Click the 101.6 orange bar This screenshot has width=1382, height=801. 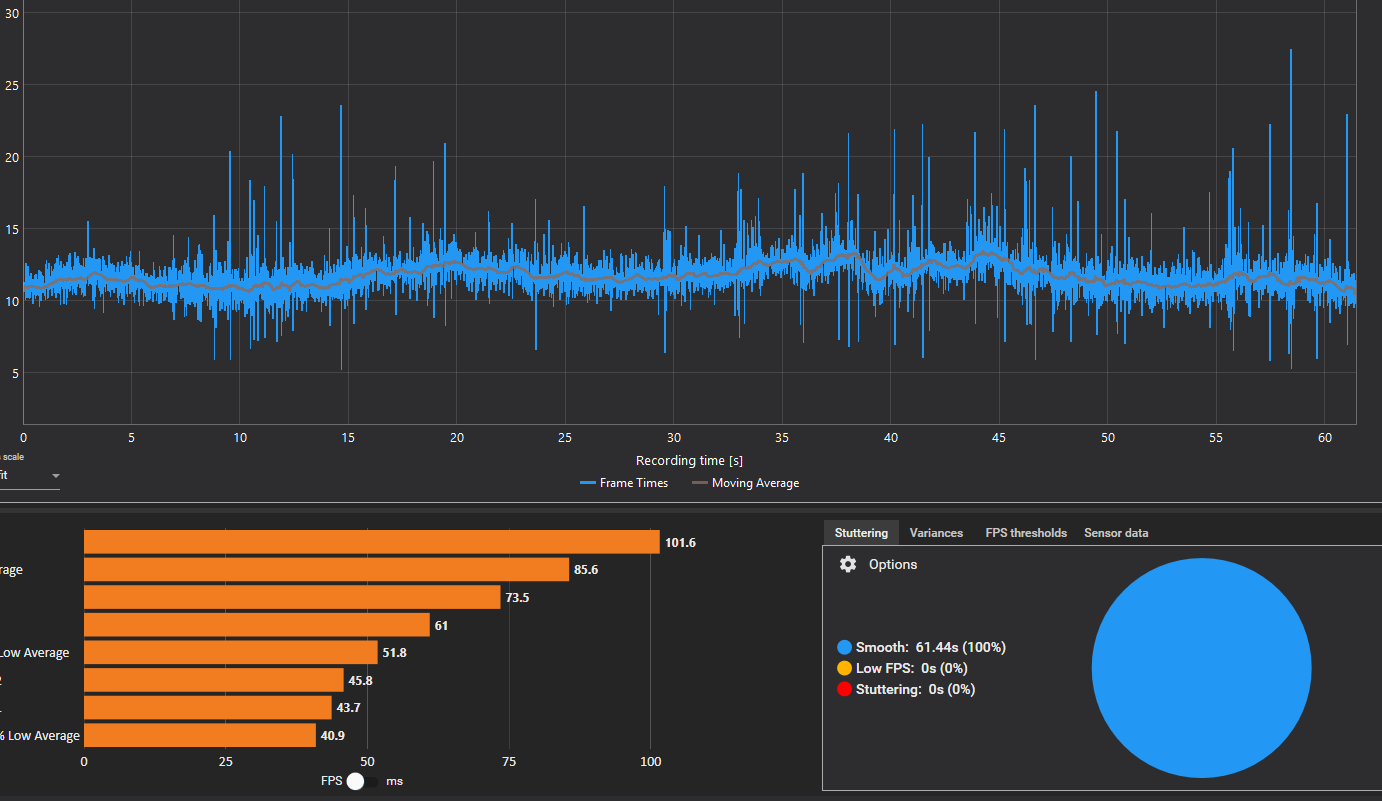click(x=371, y=542)
